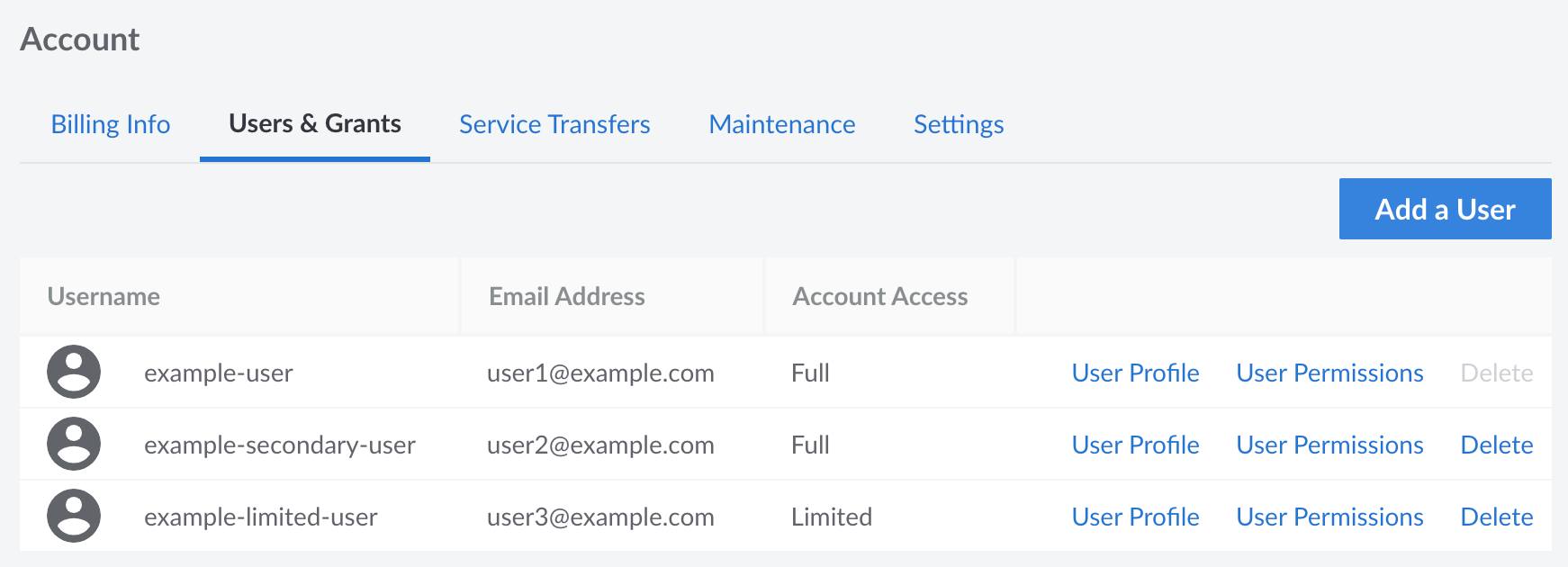The width and height of the screenshot is (1568, 567).
Task: Click the Username column header
Action: [x=104, y=296]
